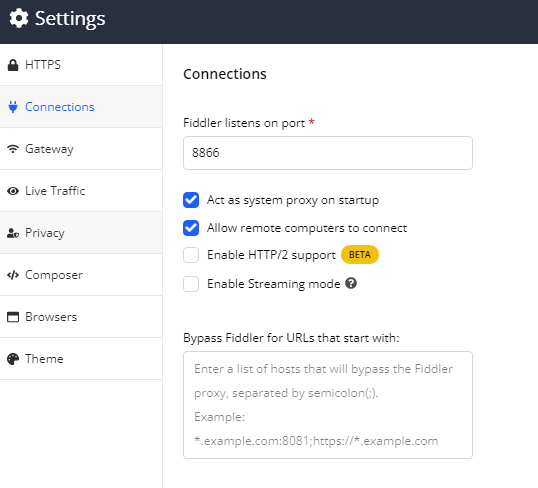Screen dimensions: 538x488
Task: Select the Theme settings tab
Action: coord(81,359)
